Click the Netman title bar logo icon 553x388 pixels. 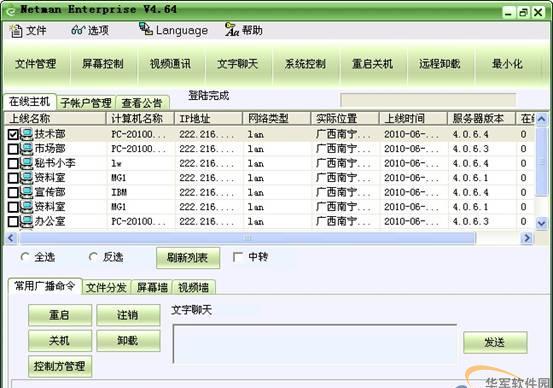(x=11, y=11)
